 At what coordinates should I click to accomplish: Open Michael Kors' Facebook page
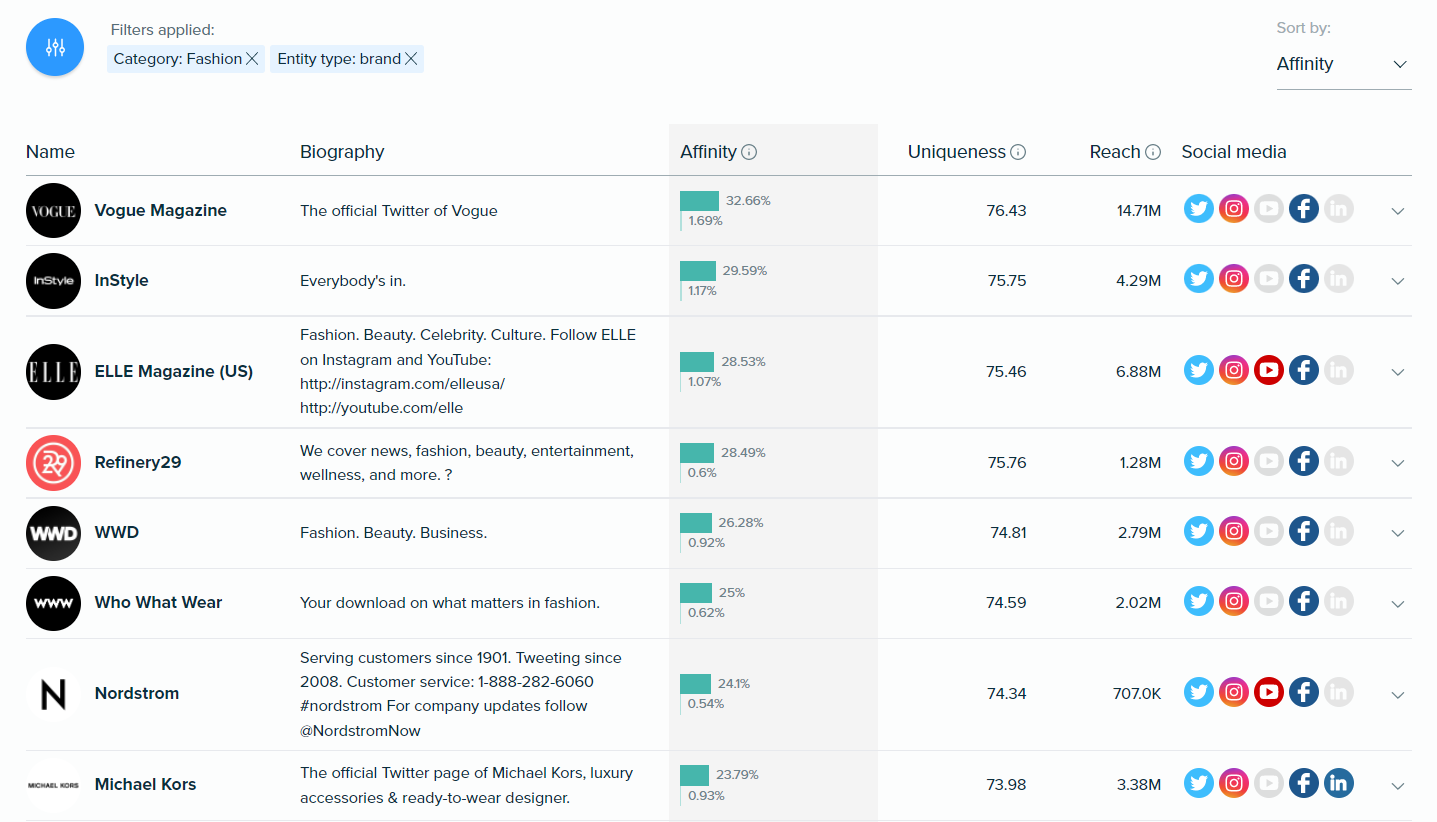1303,784
